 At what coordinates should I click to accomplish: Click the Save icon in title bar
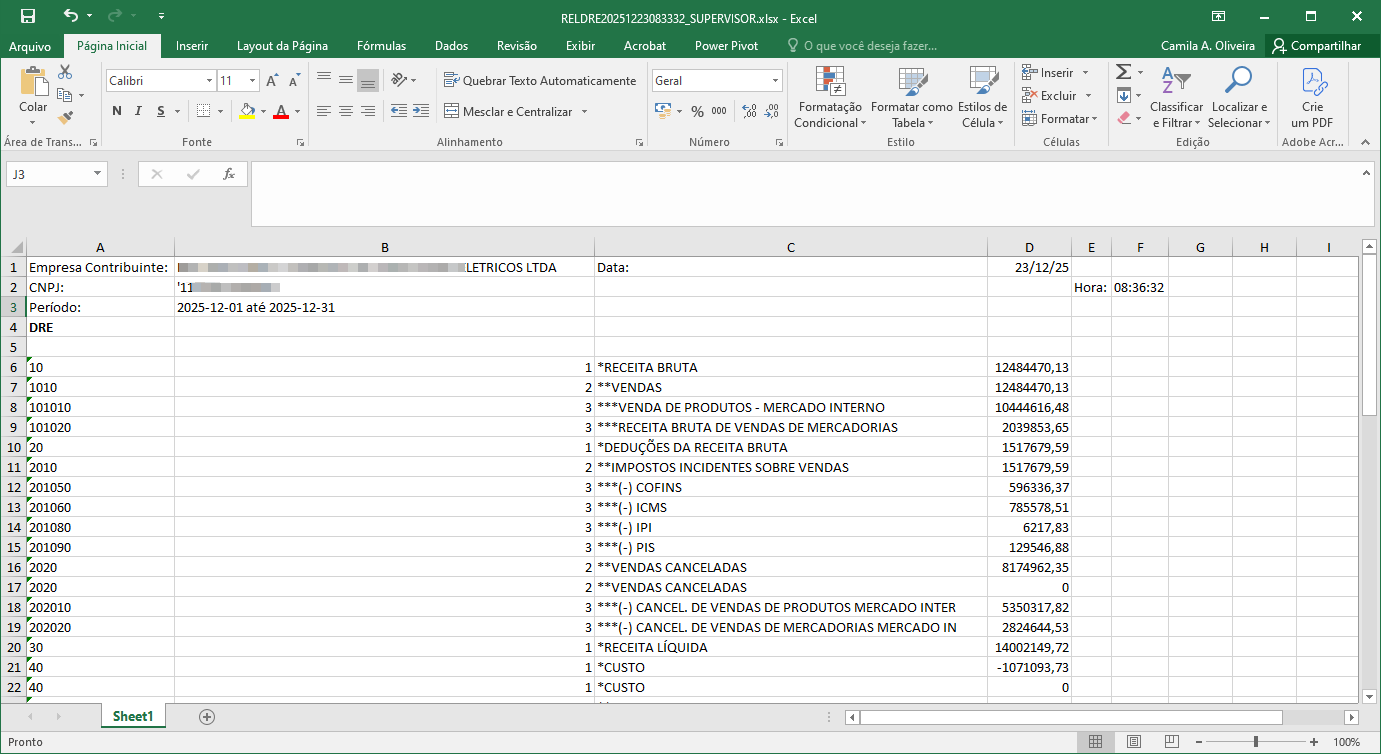[x=28, y=16]
